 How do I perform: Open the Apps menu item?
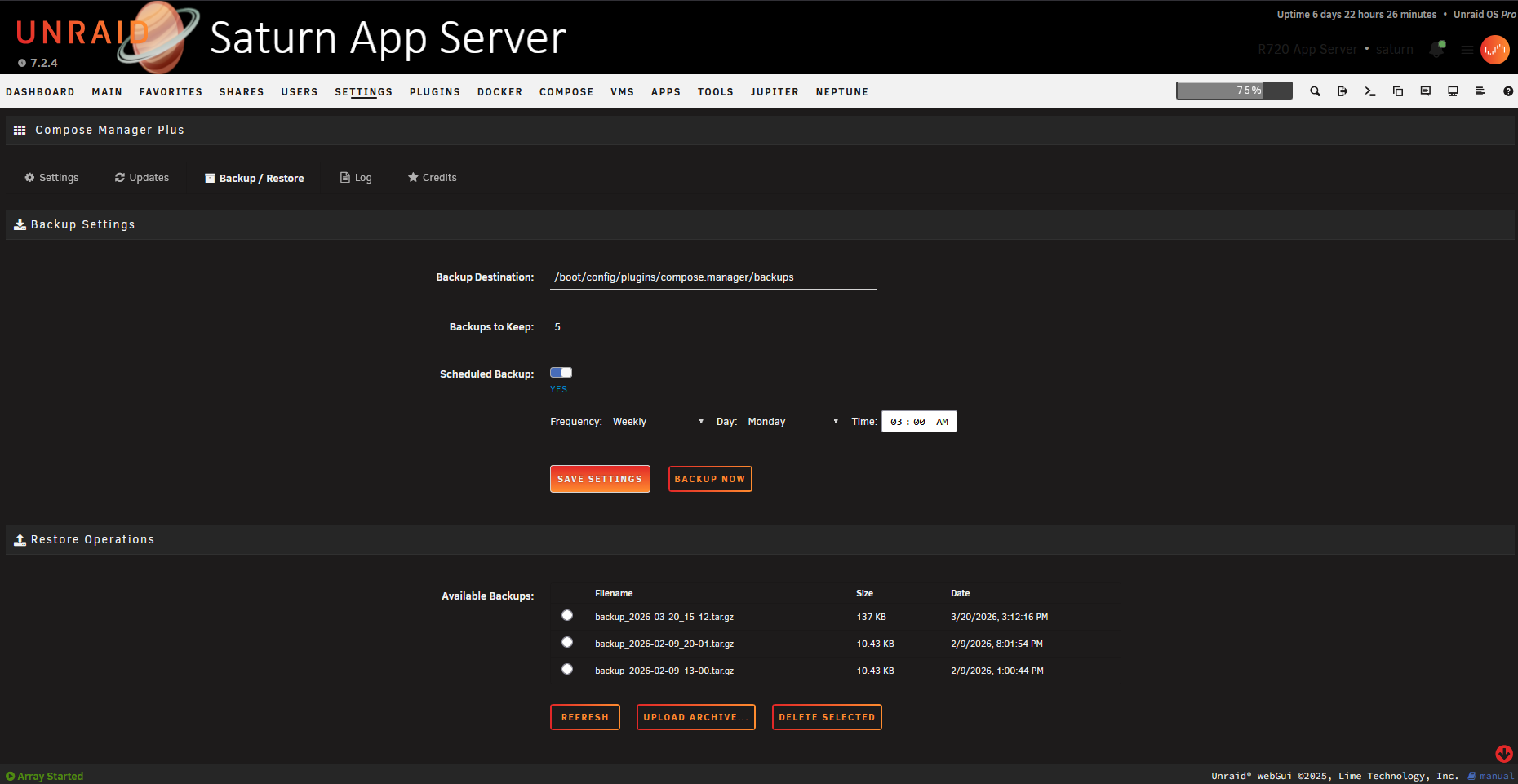click(x=666, y=92)
